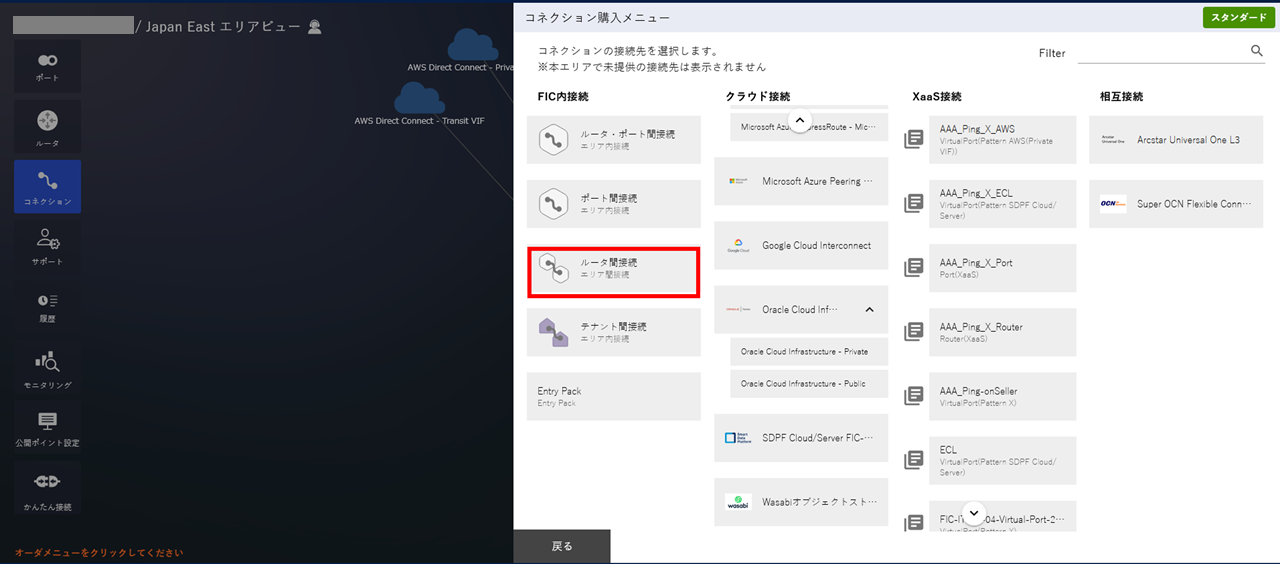Click the クラウド接続 column heading
The width and height of the screenshot is (1280, 564).
(758, 97)
